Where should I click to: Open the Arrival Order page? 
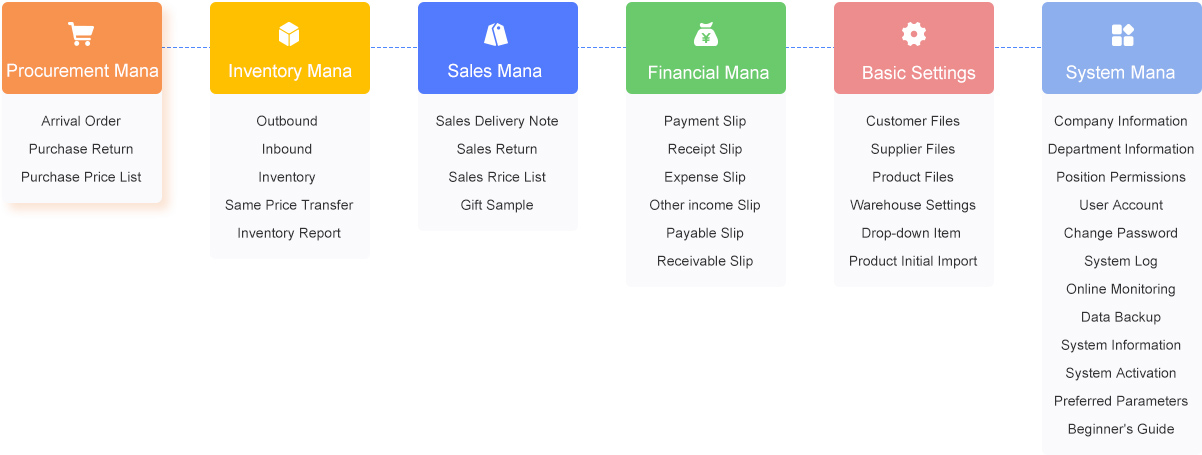tap(81, 121)
